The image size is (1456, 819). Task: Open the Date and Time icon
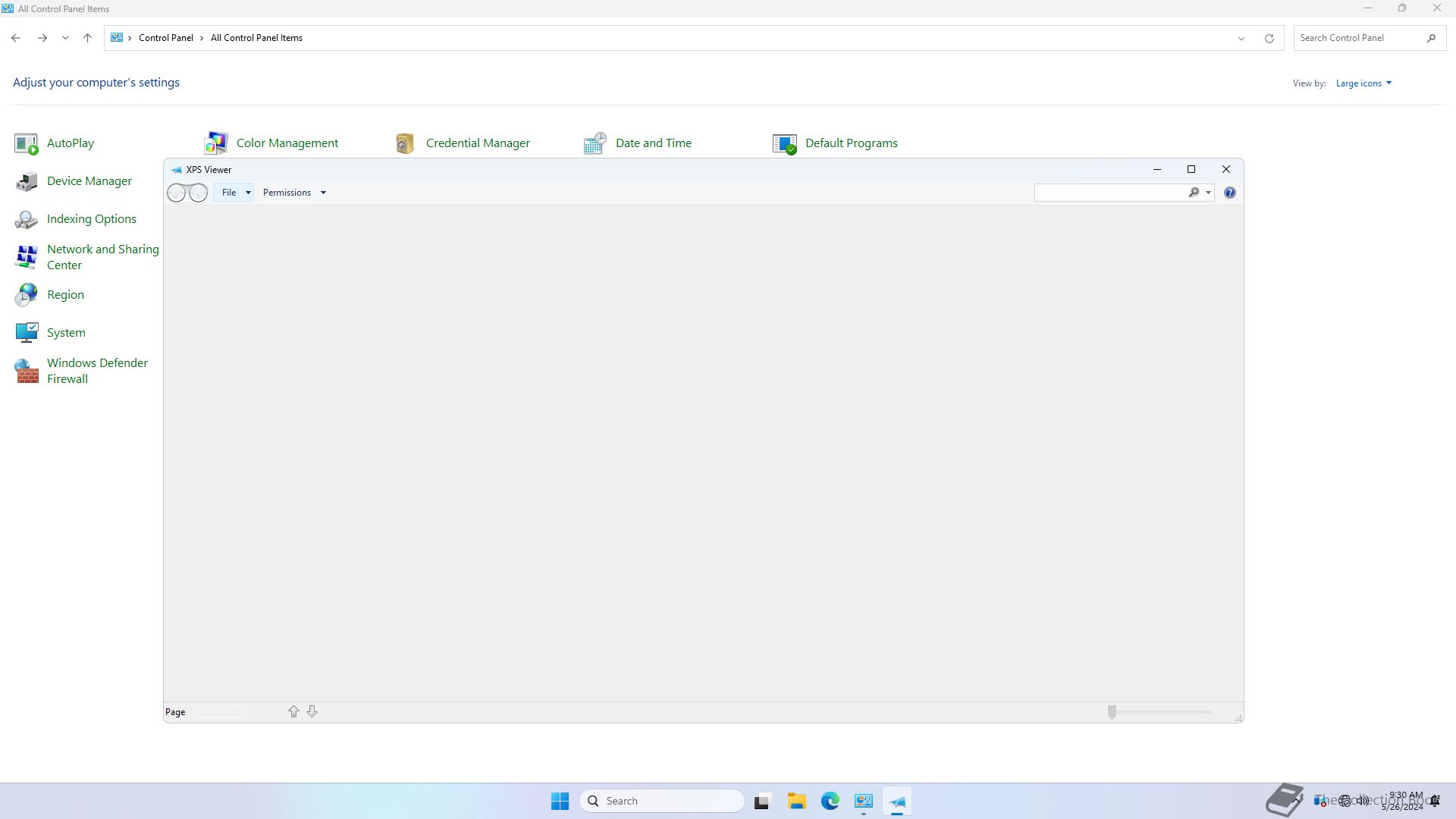point(595,143)
